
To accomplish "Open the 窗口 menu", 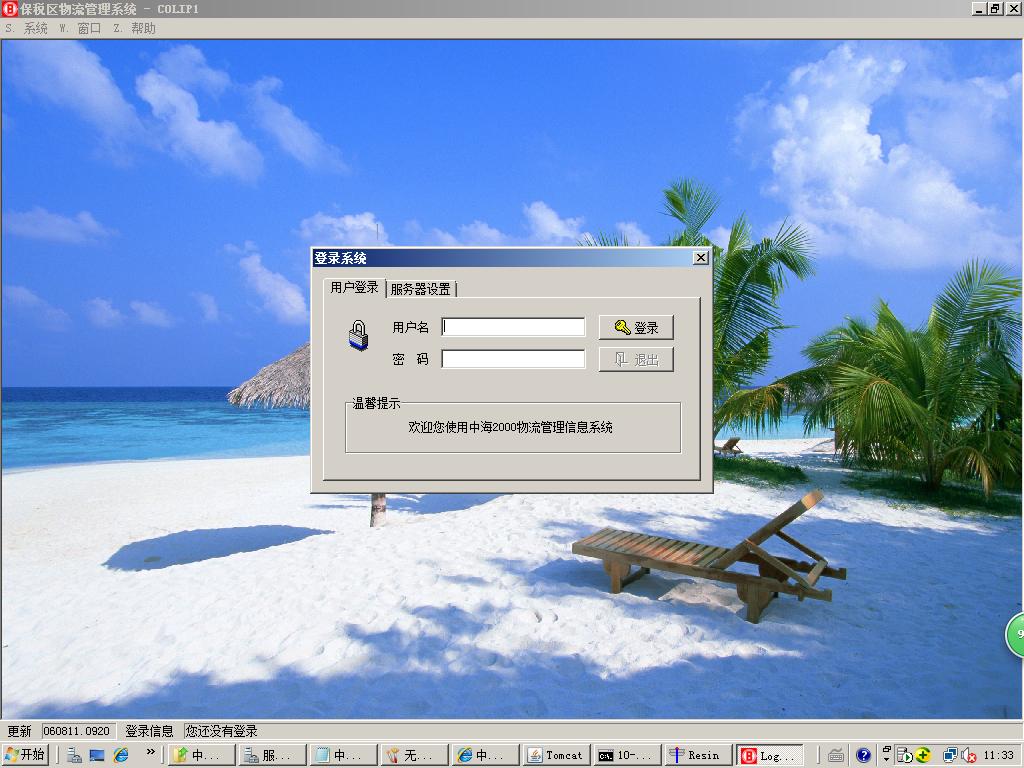I will click(89, 28).
